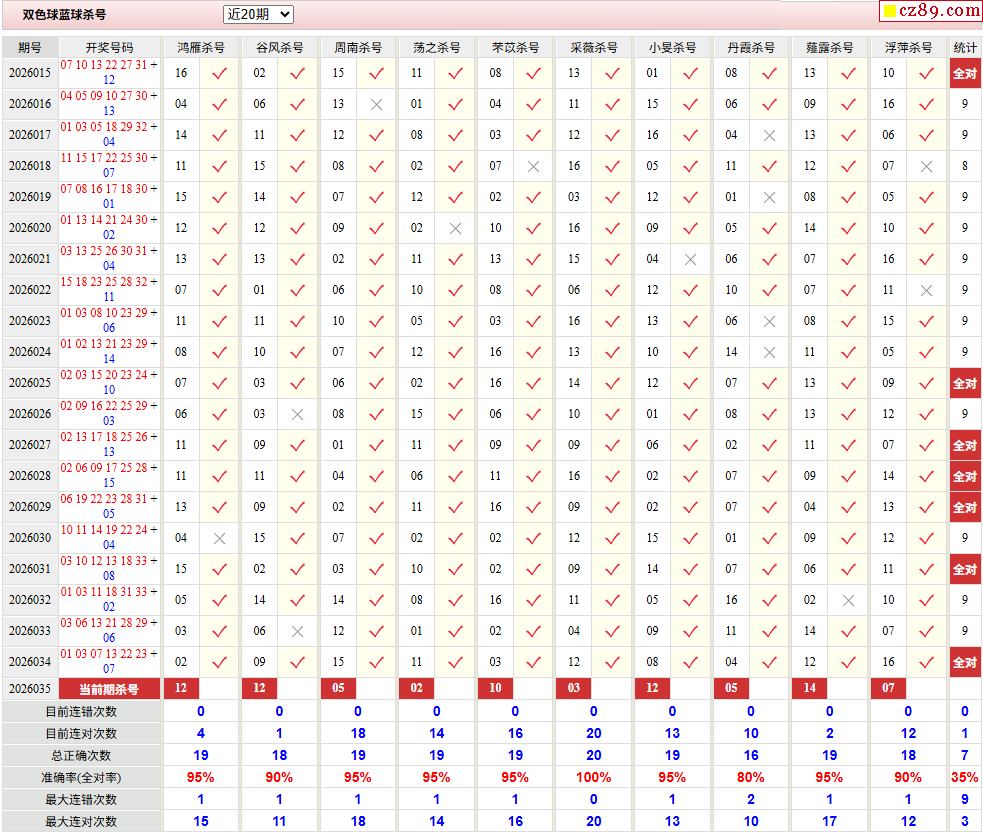Viewport: 983px width, 834px height.
Task: Click the X mark for 周南杀号 in row 2026016
Action: click(x=376, y=104)
